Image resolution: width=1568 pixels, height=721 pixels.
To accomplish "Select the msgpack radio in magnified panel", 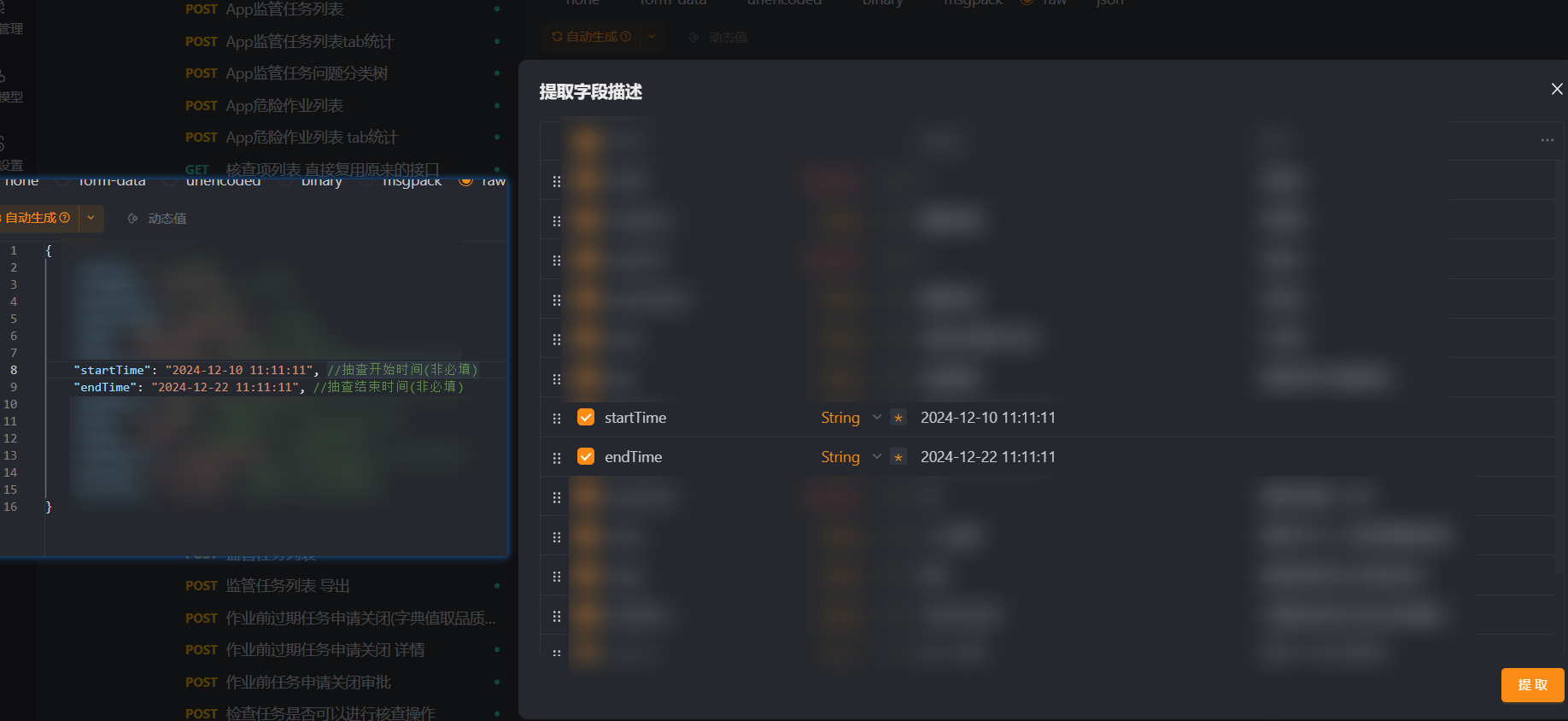I will (367, 181).
